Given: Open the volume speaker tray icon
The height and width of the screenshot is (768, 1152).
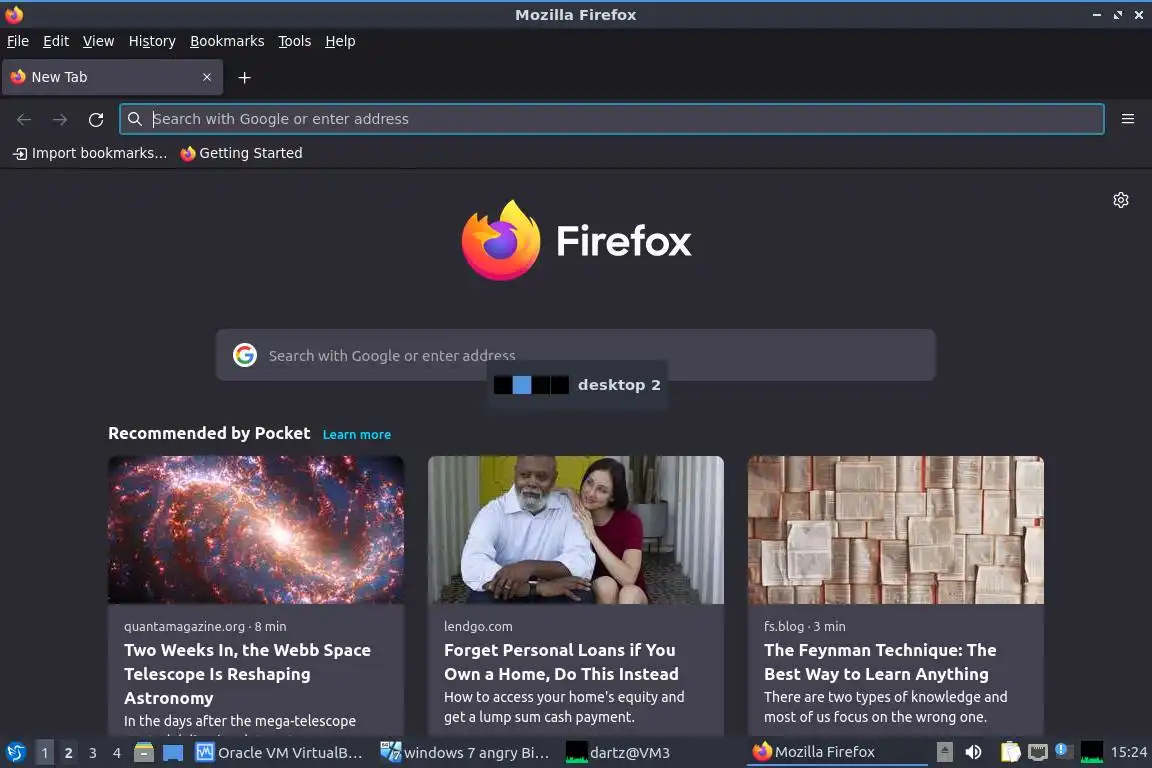Looking at the screenshot, I should click(x=973, y=752).
